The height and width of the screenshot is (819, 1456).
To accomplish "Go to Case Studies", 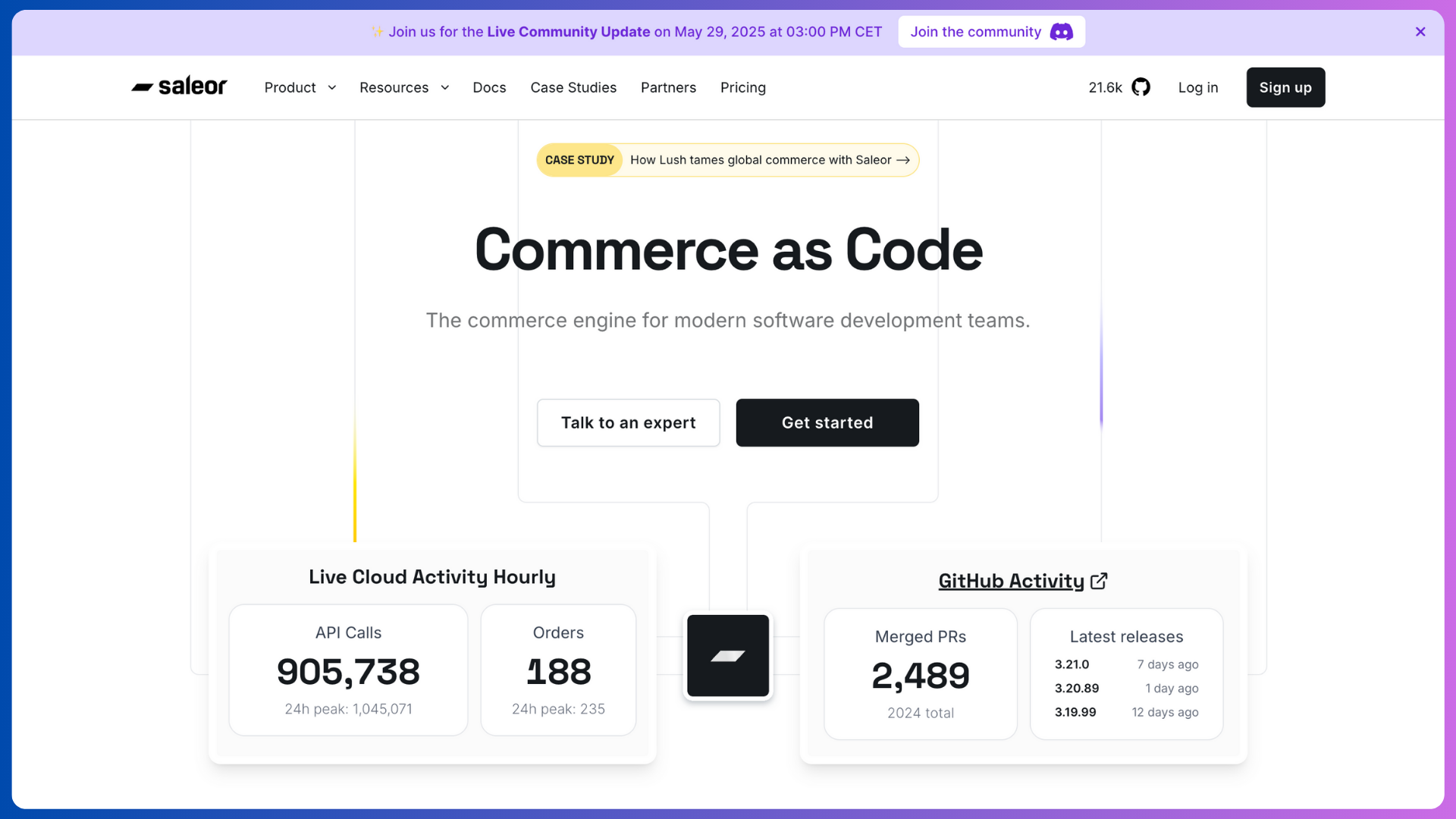I will (x=573, y=87).
